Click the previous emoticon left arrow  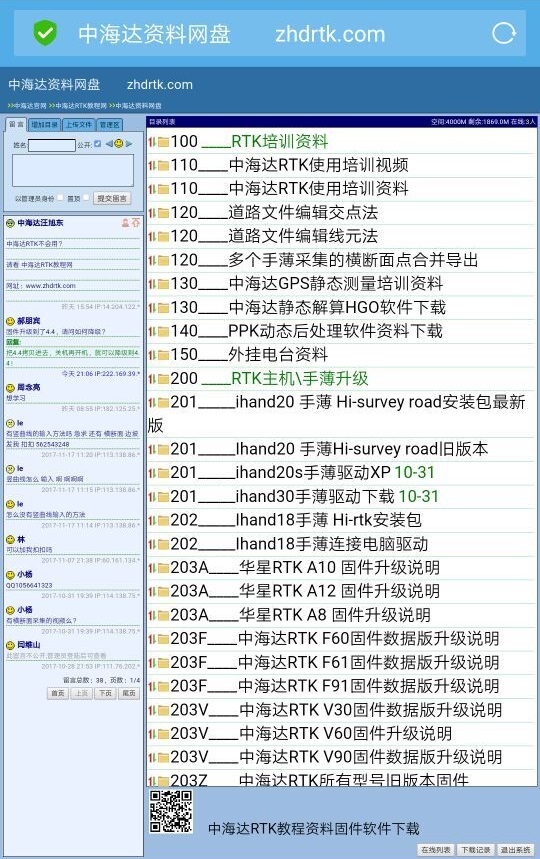point(109,144)
